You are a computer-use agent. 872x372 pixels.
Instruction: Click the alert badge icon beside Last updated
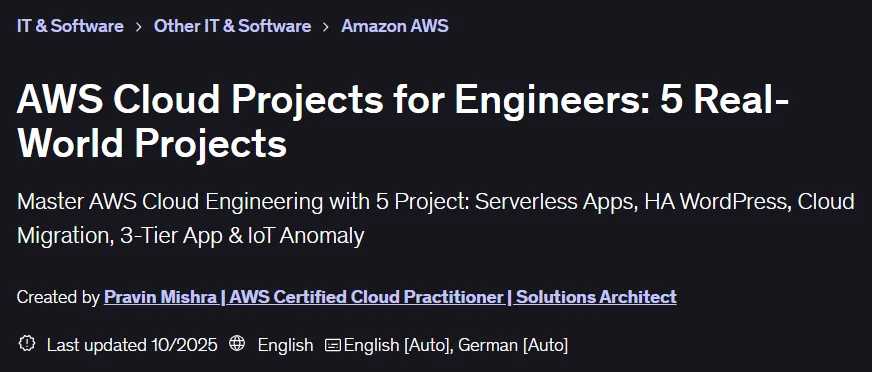[x=26, y=344]
